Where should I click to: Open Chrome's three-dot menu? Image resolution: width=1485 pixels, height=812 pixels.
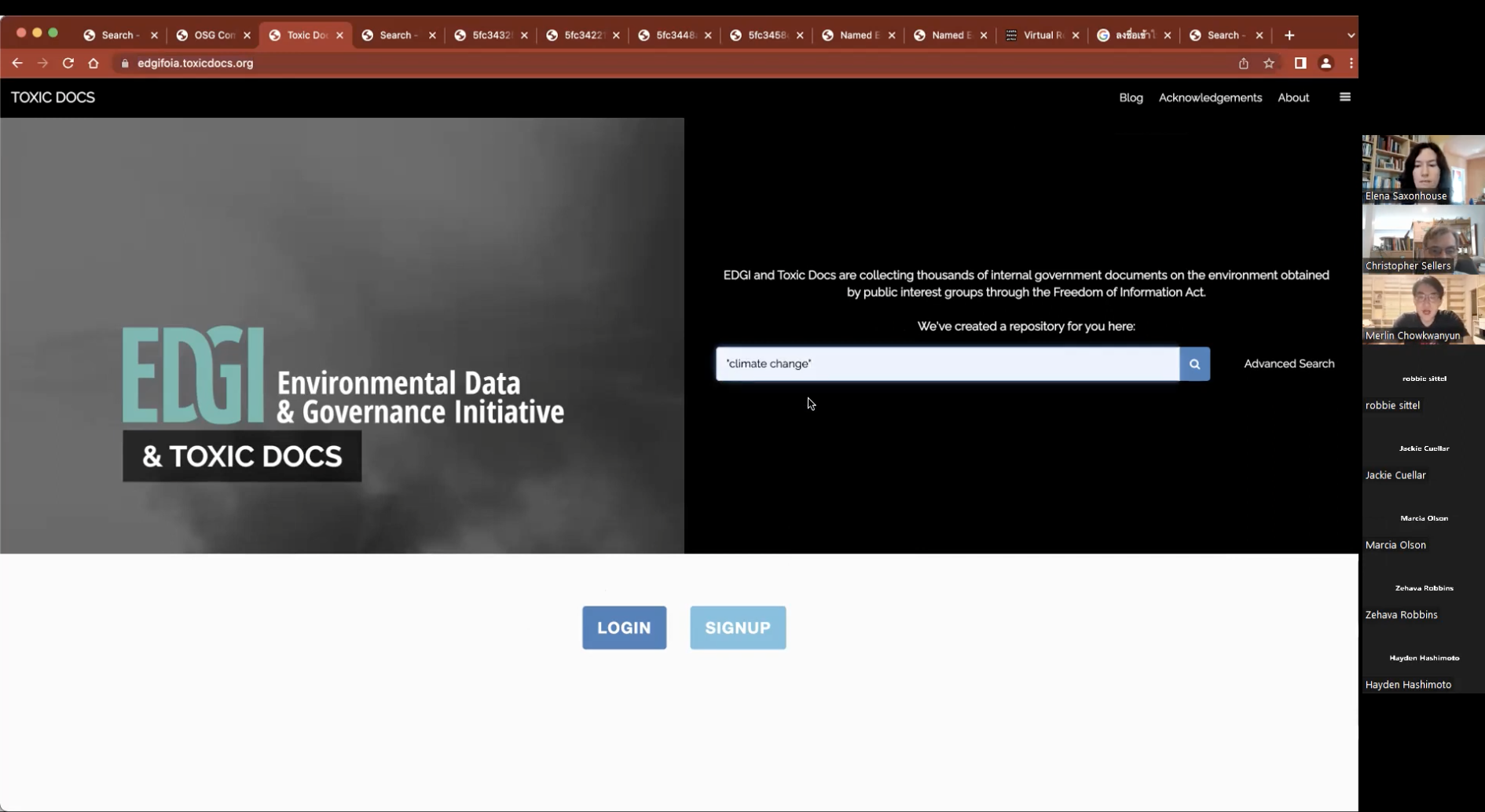pyautogui.click(x=1351, y=63)
